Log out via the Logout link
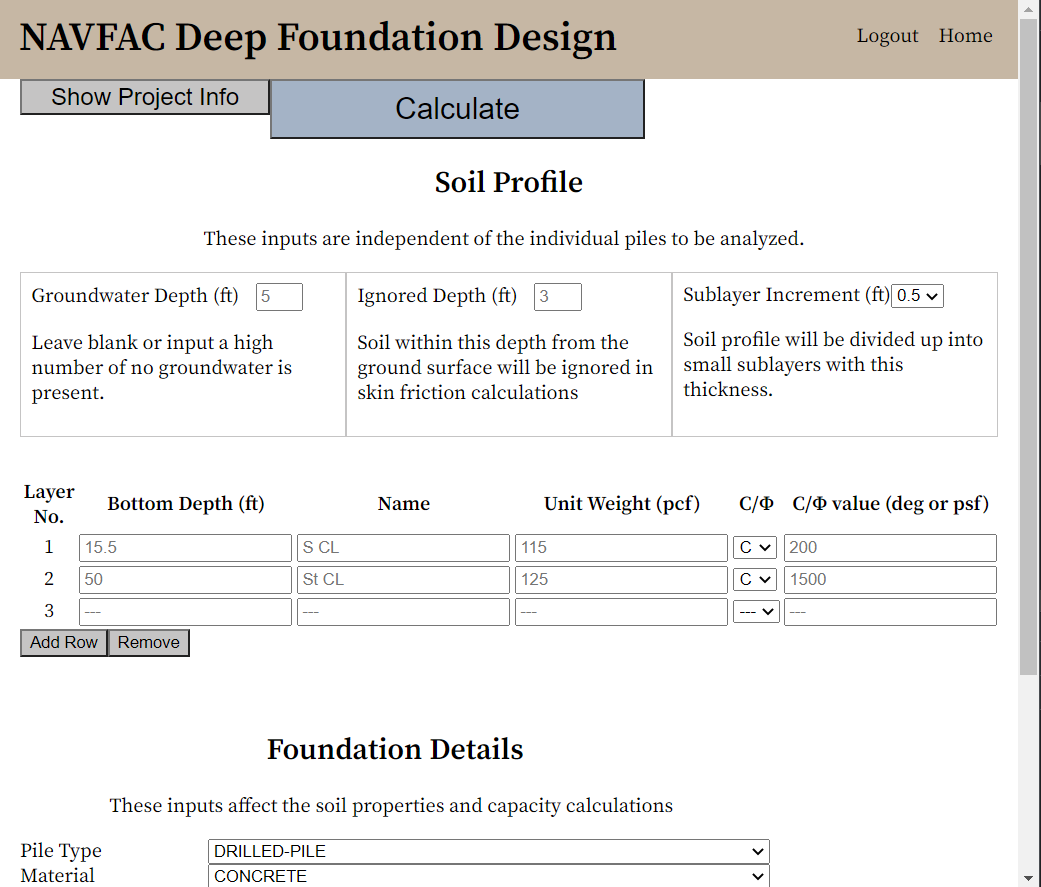Screen dimensions: 1041x887 click(887, 35)
